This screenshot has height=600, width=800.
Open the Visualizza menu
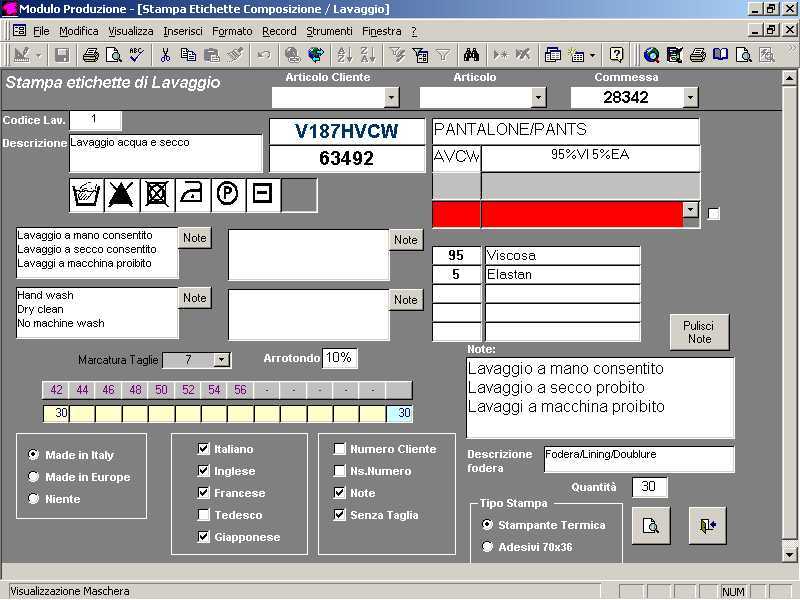click(131, 31)
